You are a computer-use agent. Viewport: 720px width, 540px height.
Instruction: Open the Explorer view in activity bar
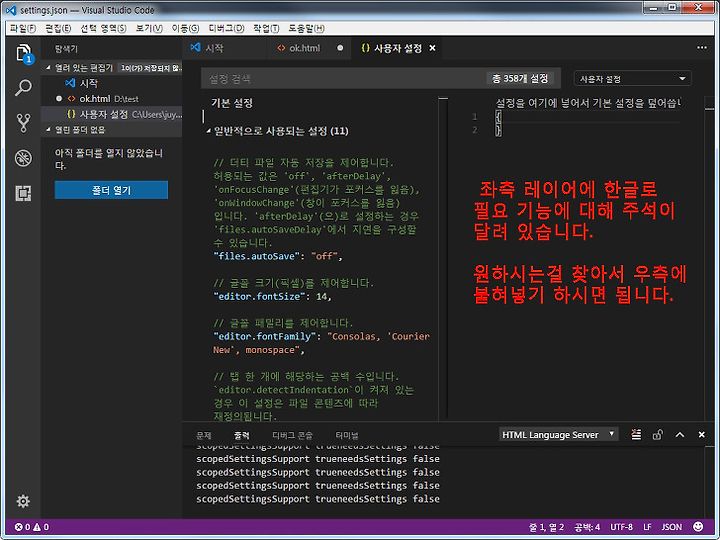click(23, 54)
